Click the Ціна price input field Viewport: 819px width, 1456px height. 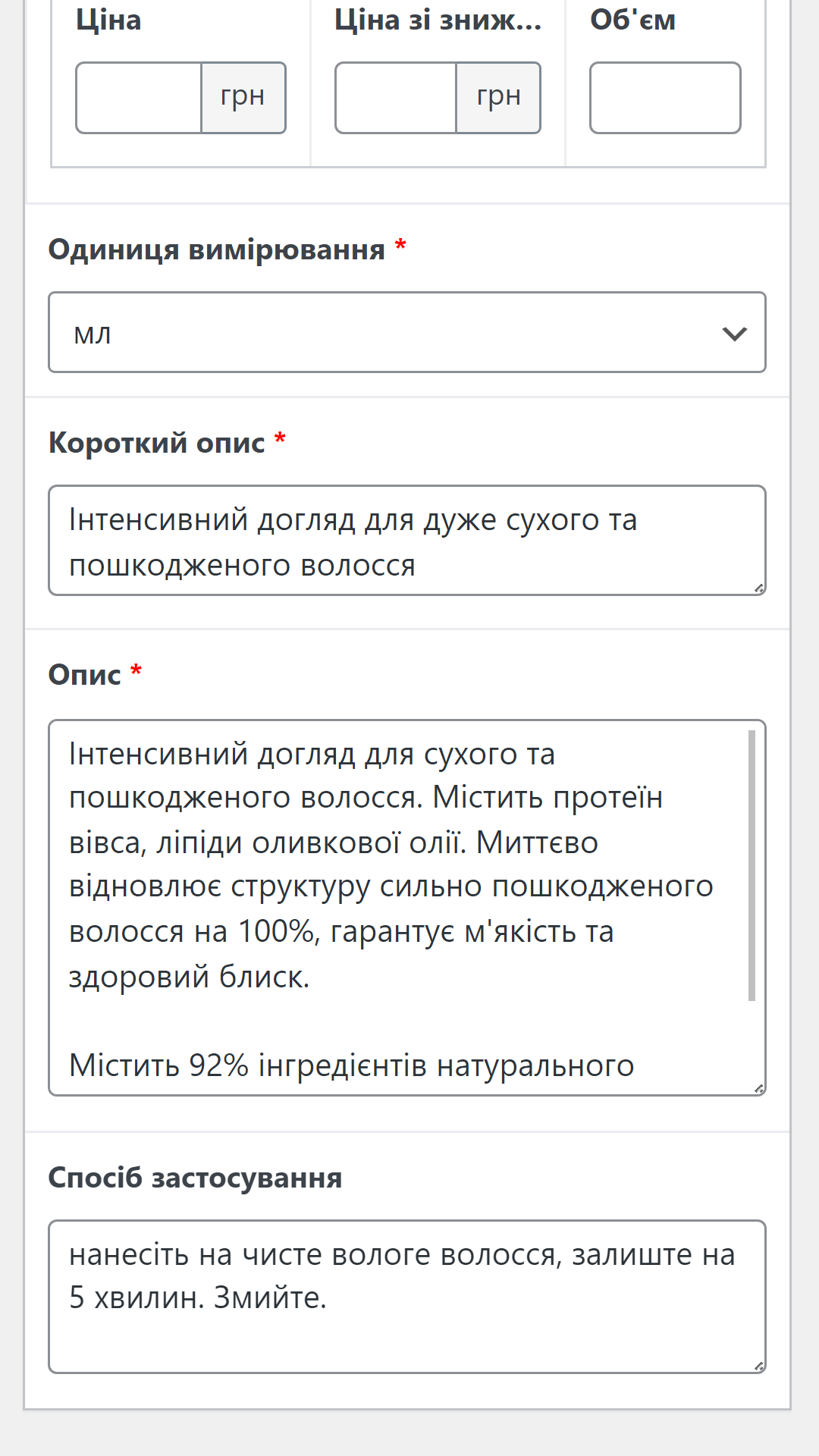[x=139, y=98]
